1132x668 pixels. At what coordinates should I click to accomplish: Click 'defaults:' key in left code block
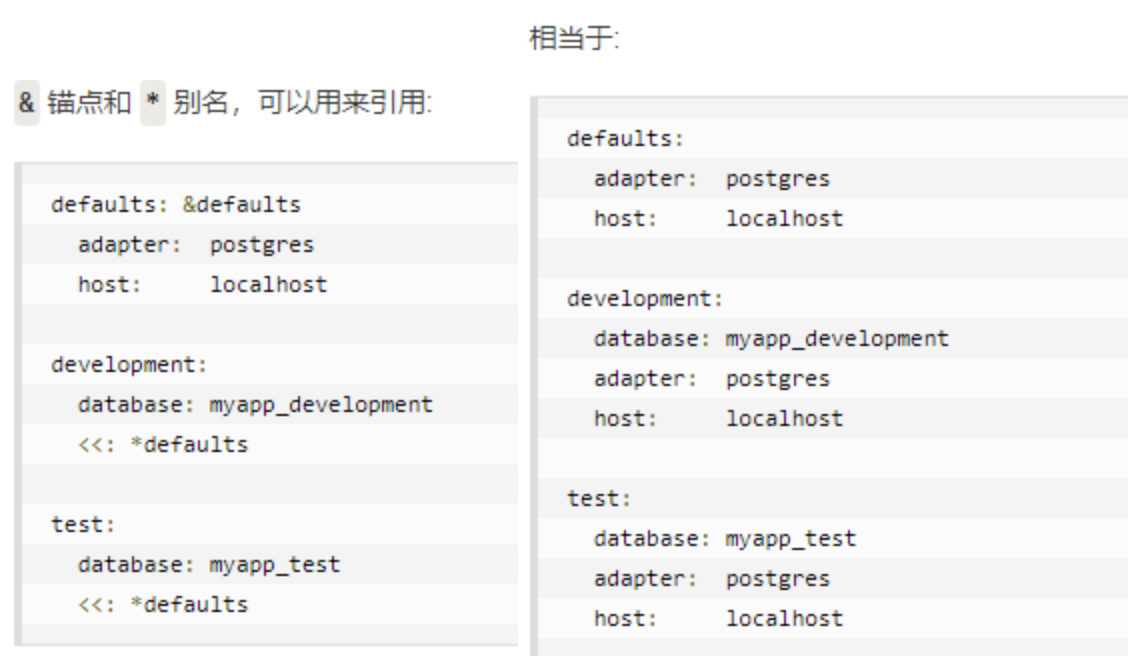click(109, 204)
